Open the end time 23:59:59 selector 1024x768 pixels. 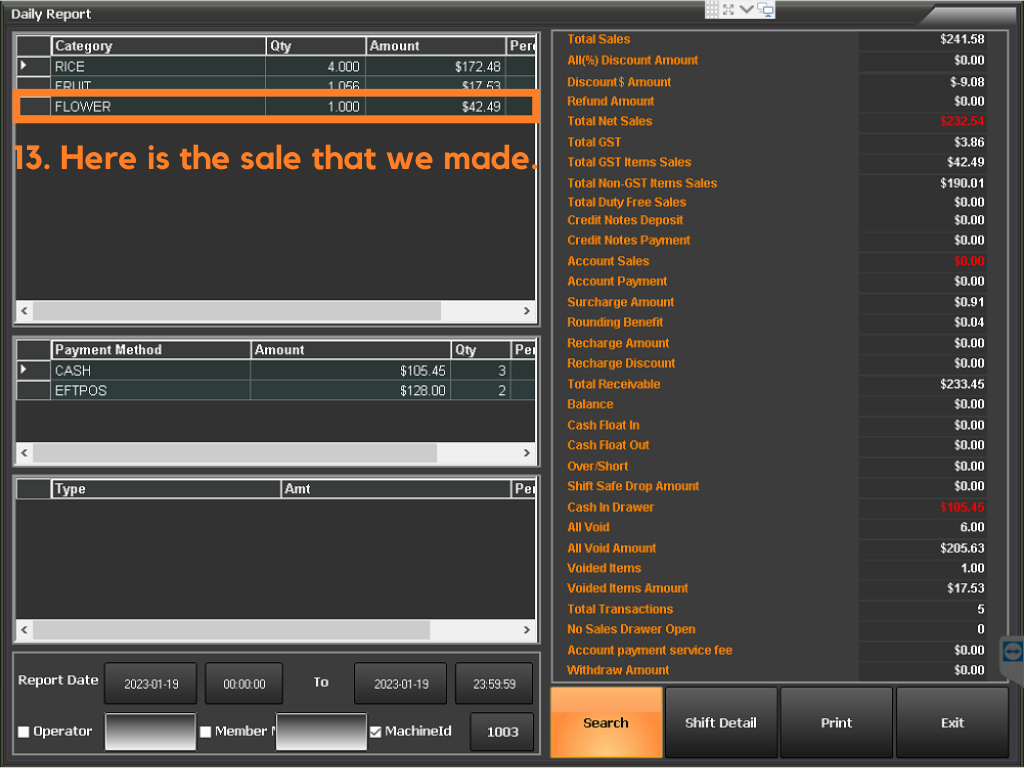tap(494, 684)
